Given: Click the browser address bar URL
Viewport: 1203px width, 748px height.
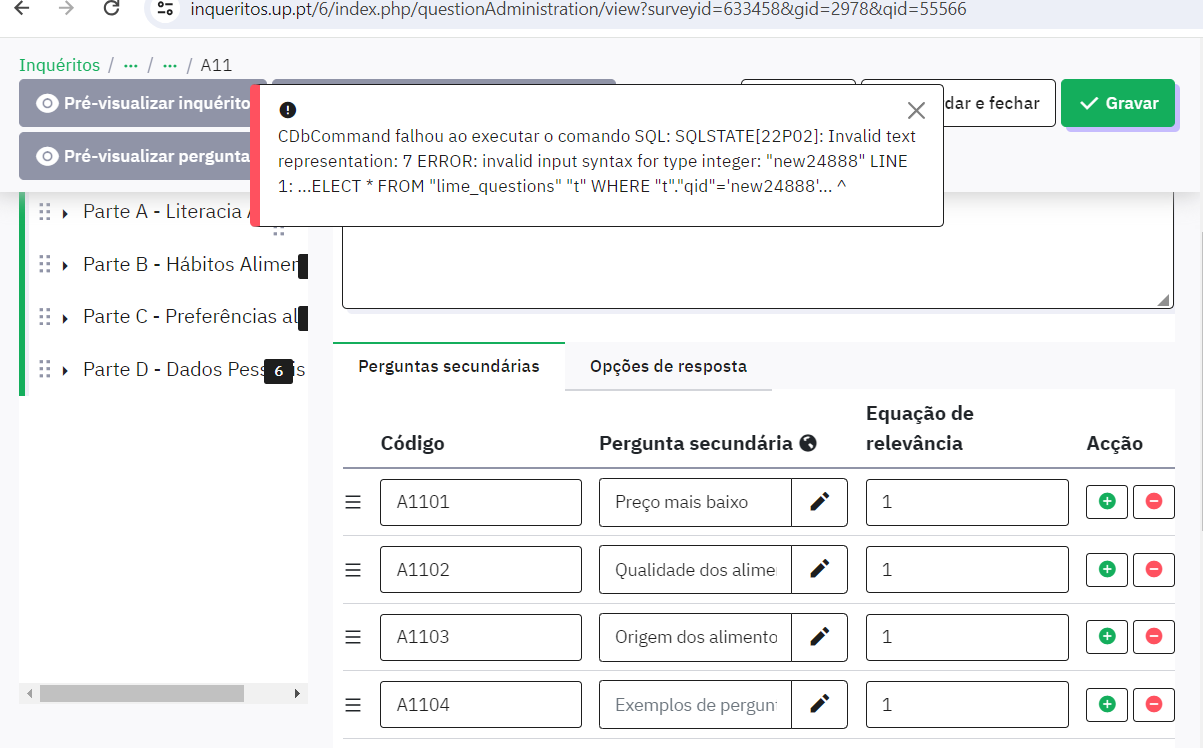Looking at the screenshot, I should click(x=579, y=9).
